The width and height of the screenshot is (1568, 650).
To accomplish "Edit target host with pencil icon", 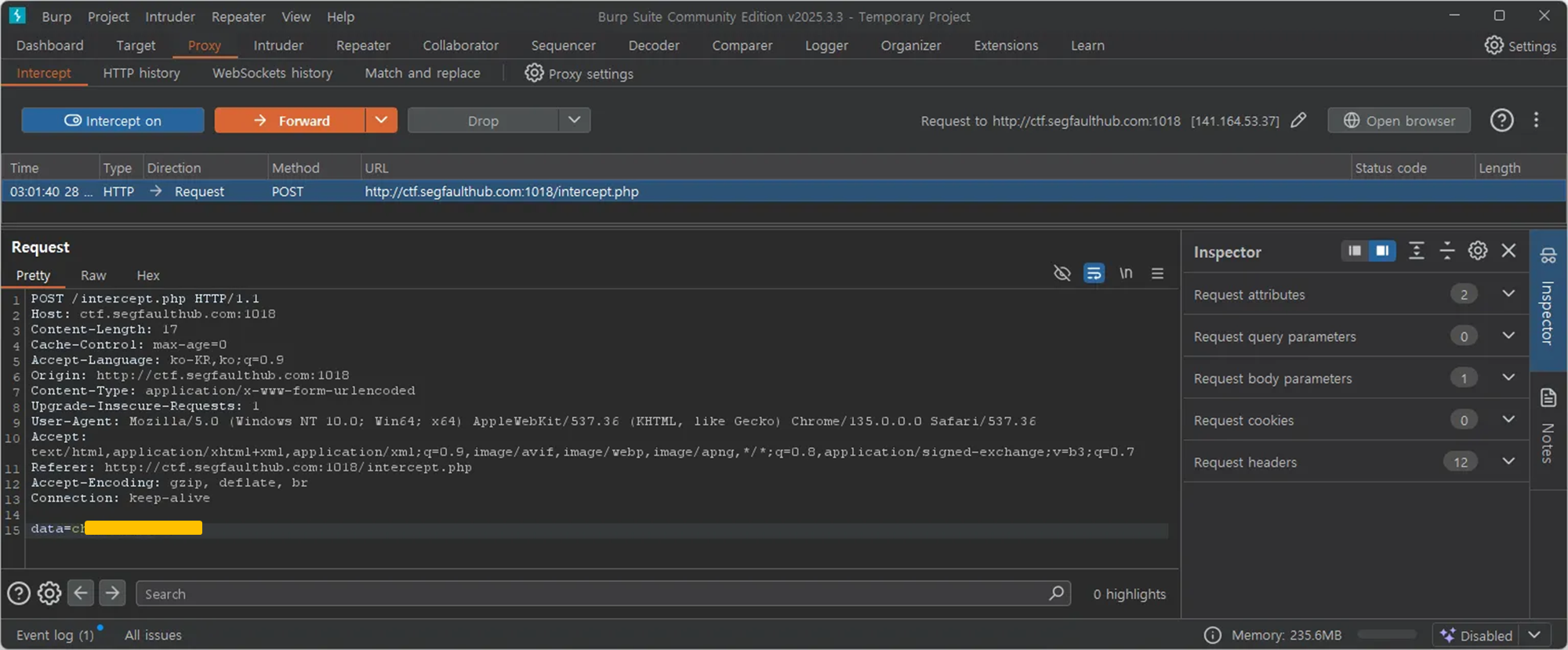I will coord(1298,120).
